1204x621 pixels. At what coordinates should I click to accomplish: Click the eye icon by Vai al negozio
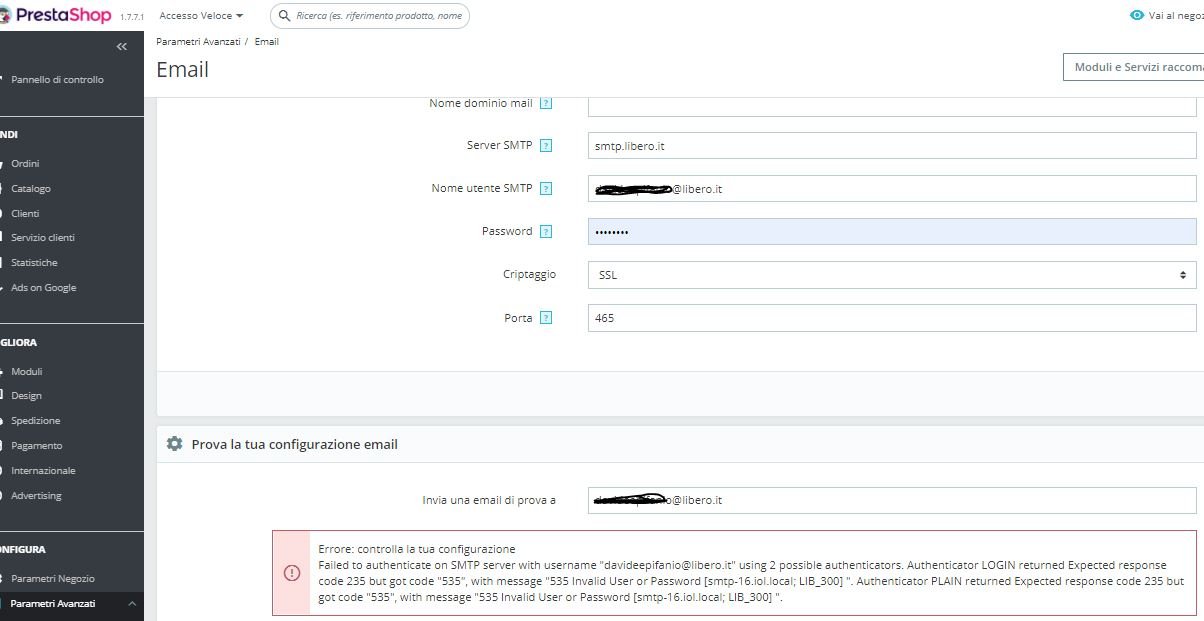[1137, 15]
